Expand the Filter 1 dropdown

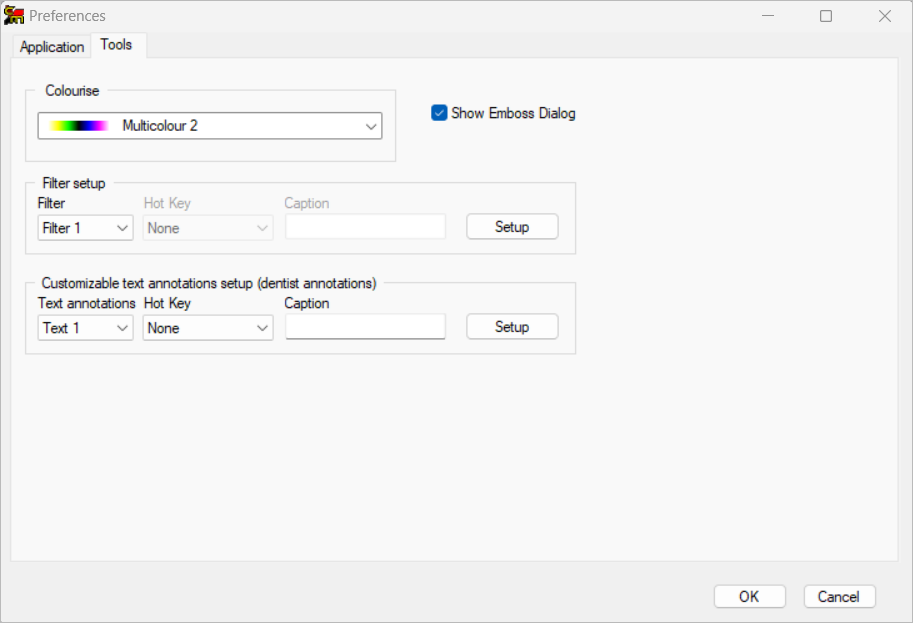[x=85, y=228]
